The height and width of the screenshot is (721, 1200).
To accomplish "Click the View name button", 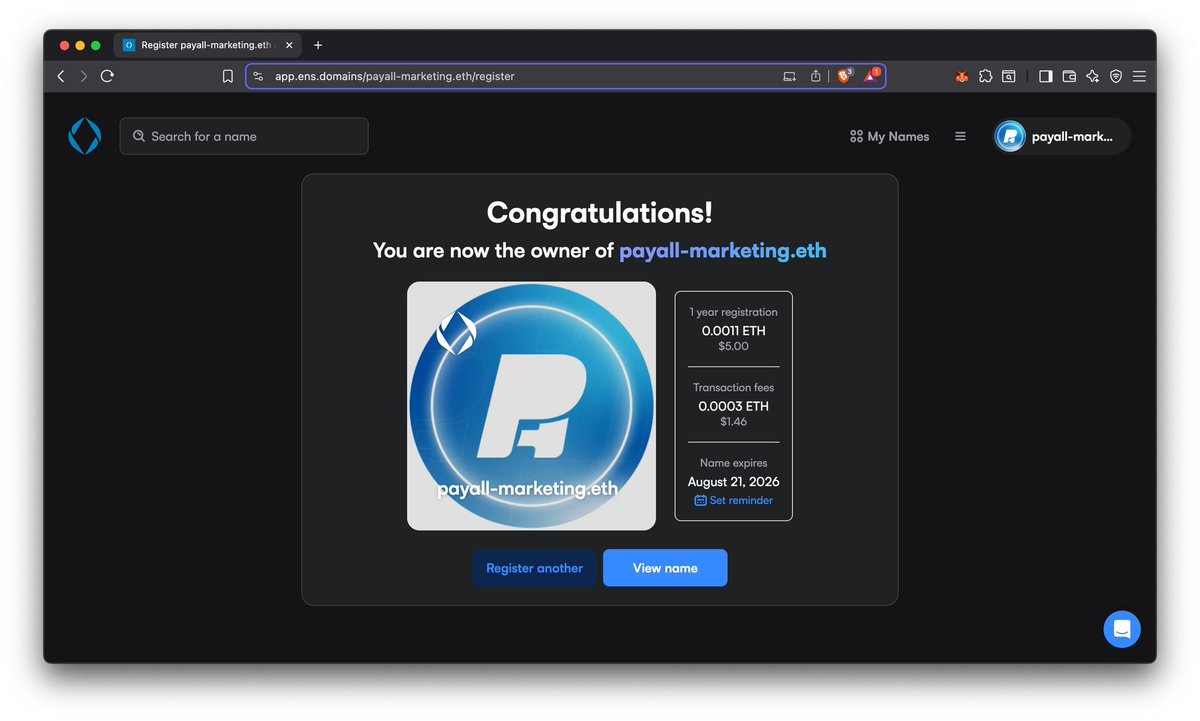I will [x=665, y=568].
